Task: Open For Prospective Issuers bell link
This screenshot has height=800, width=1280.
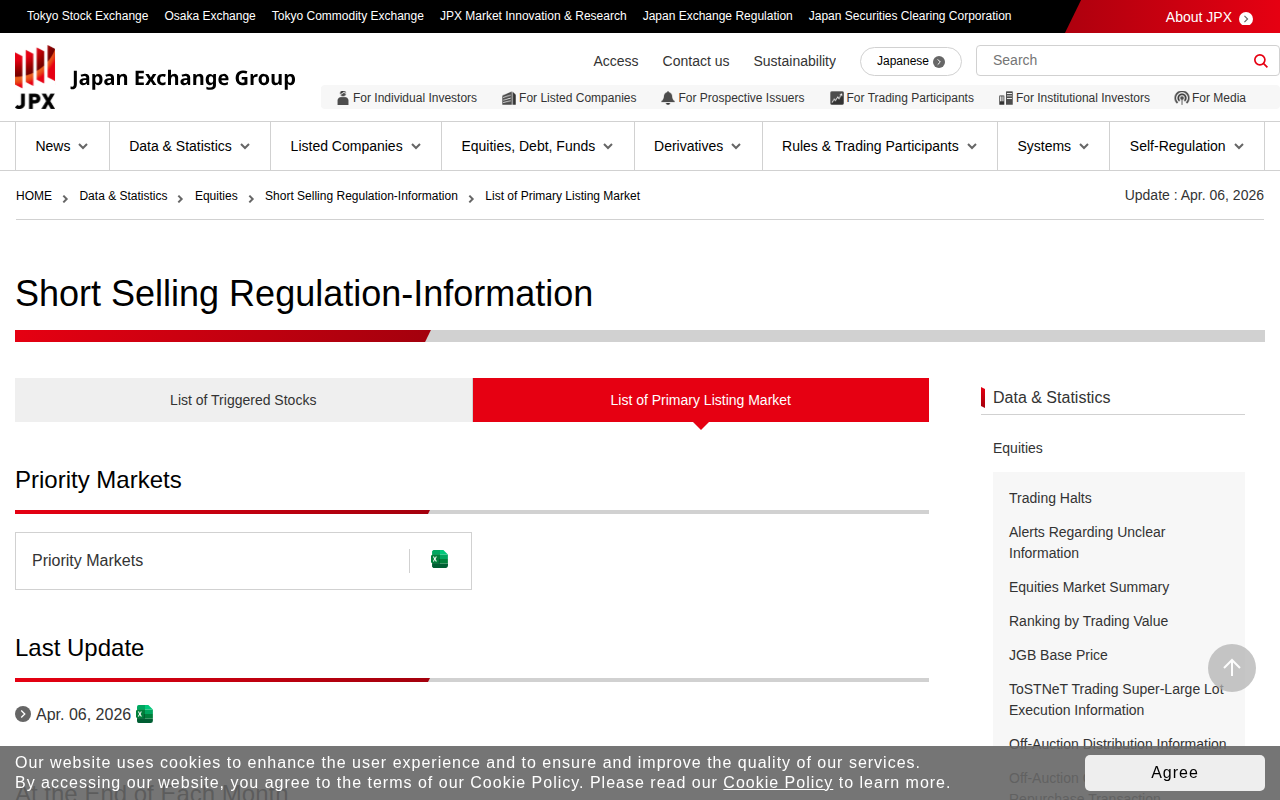Action: click(x=732, y=98)
